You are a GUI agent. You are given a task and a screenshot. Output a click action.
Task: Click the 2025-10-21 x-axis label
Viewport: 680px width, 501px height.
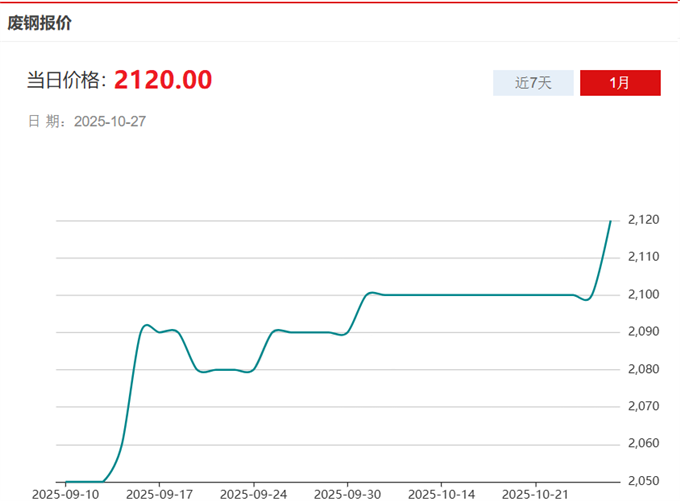(x=535, y=494)
